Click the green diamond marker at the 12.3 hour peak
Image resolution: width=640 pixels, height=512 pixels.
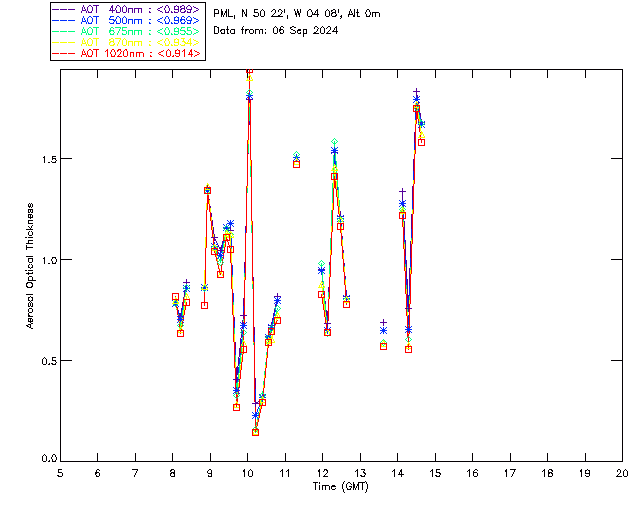(334, 142)
